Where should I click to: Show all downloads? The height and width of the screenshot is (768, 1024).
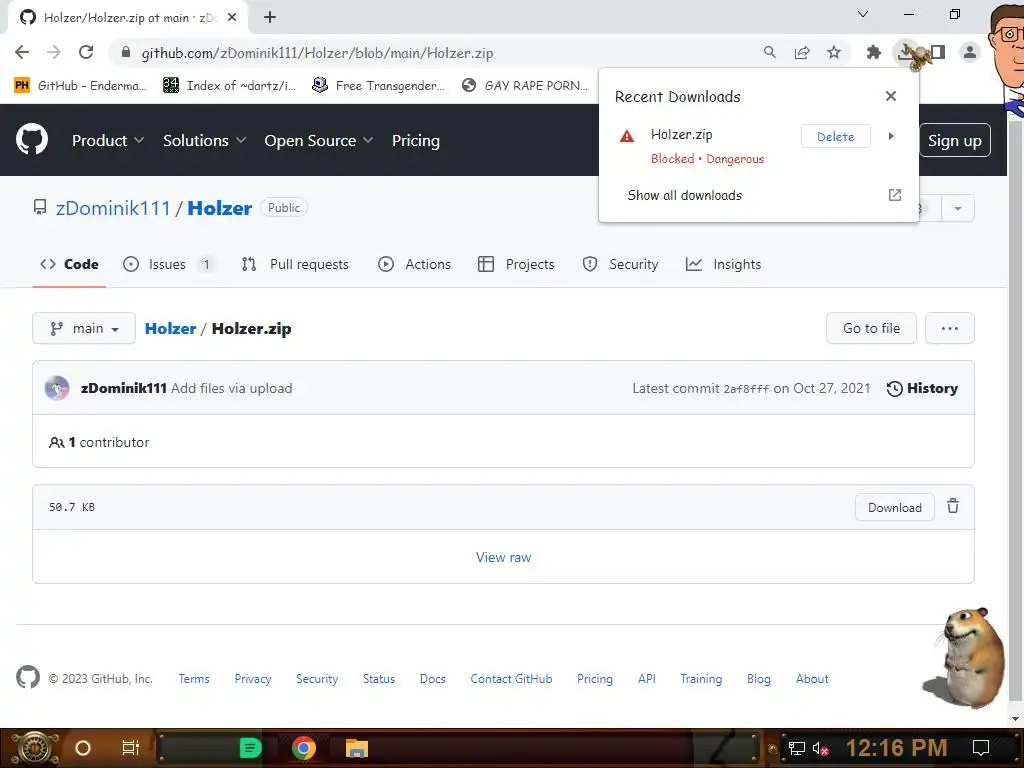684,195
